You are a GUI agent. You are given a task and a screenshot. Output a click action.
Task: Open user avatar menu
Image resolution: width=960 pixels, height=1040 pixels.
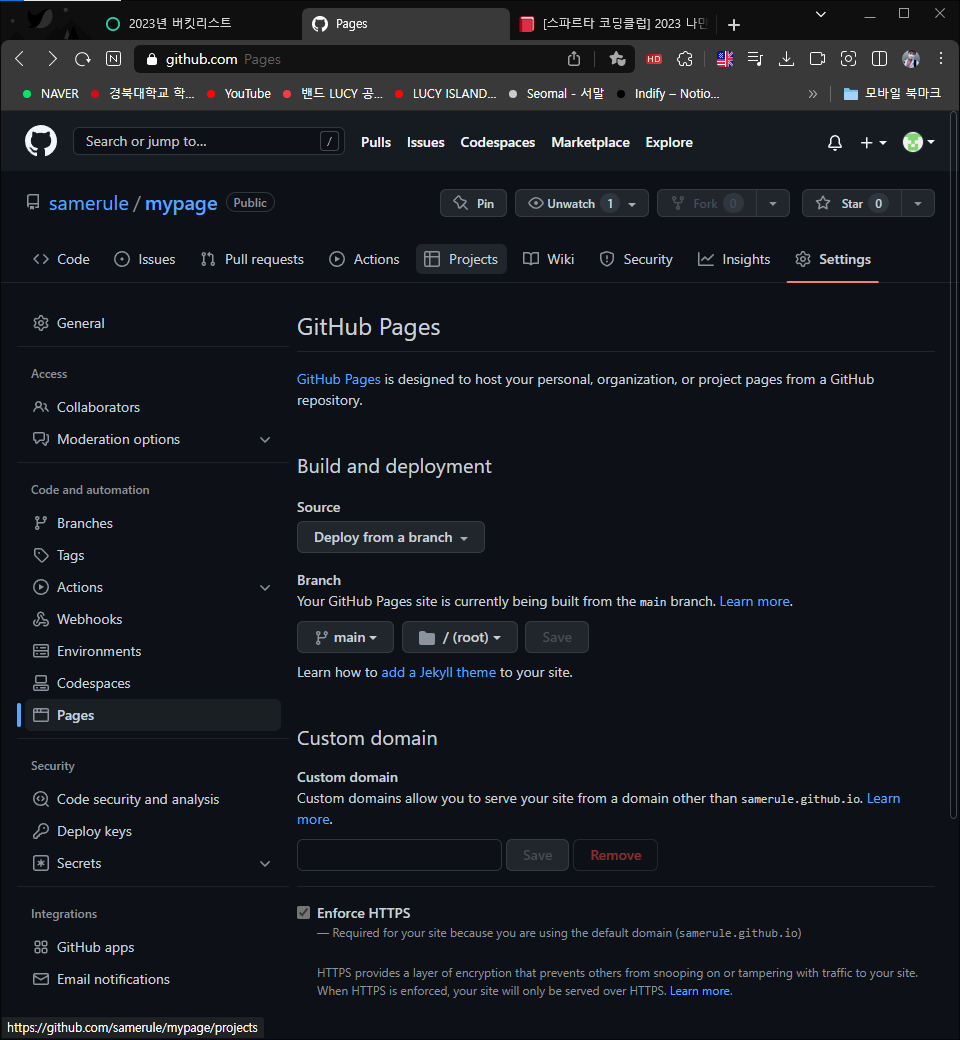[918, 142]
